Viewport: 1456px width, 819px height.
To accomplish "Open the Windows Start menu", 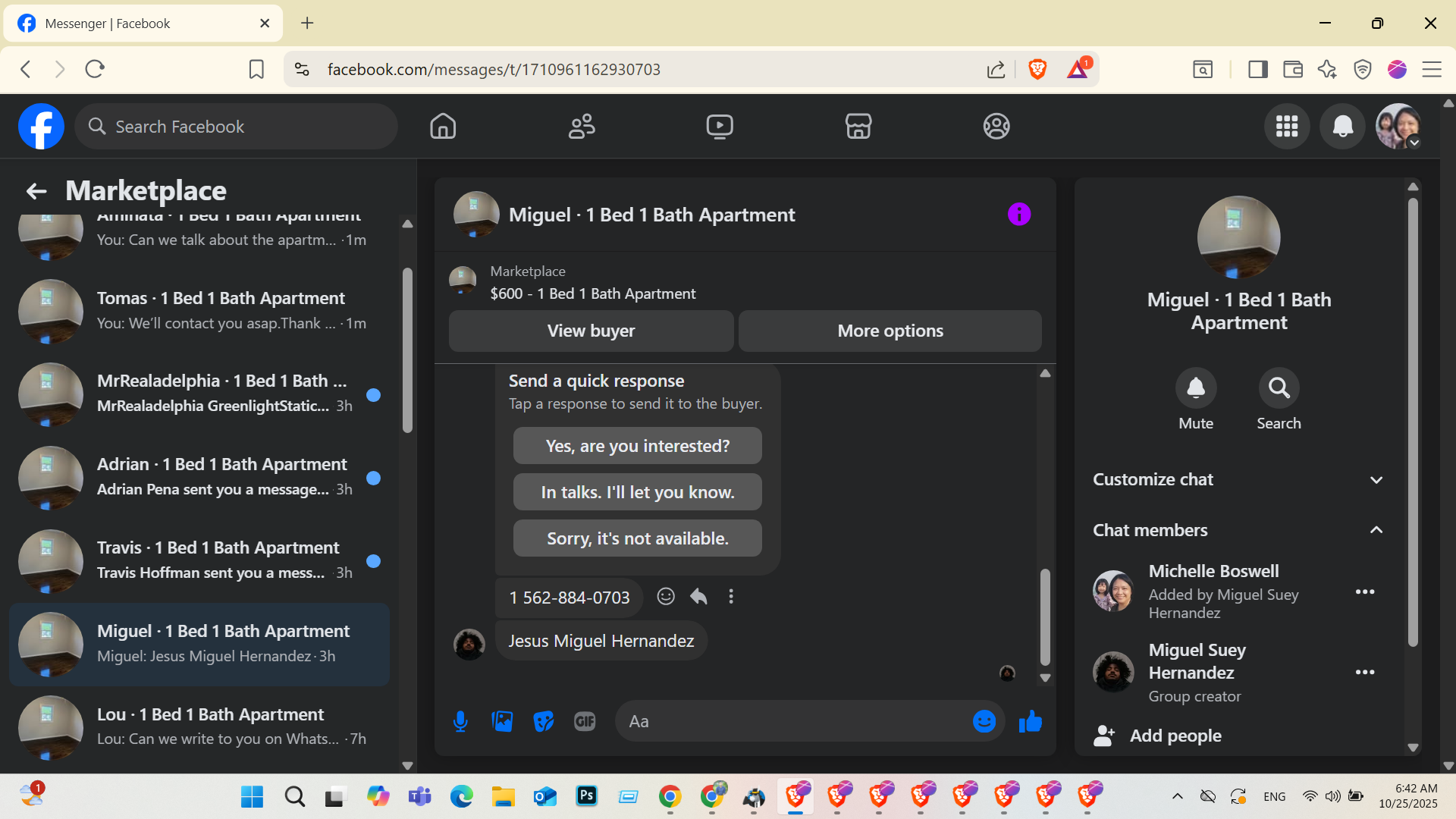I will click(252, 797).
